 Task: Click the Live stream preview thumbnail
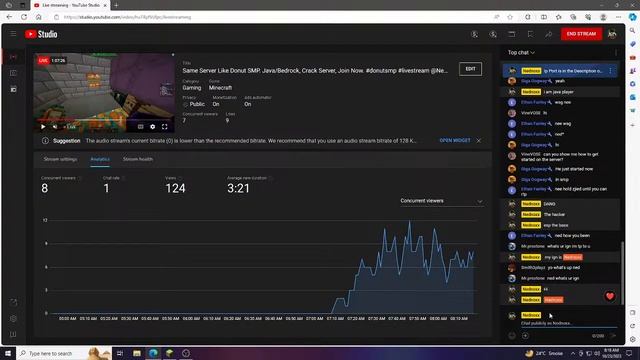point(104,92)
